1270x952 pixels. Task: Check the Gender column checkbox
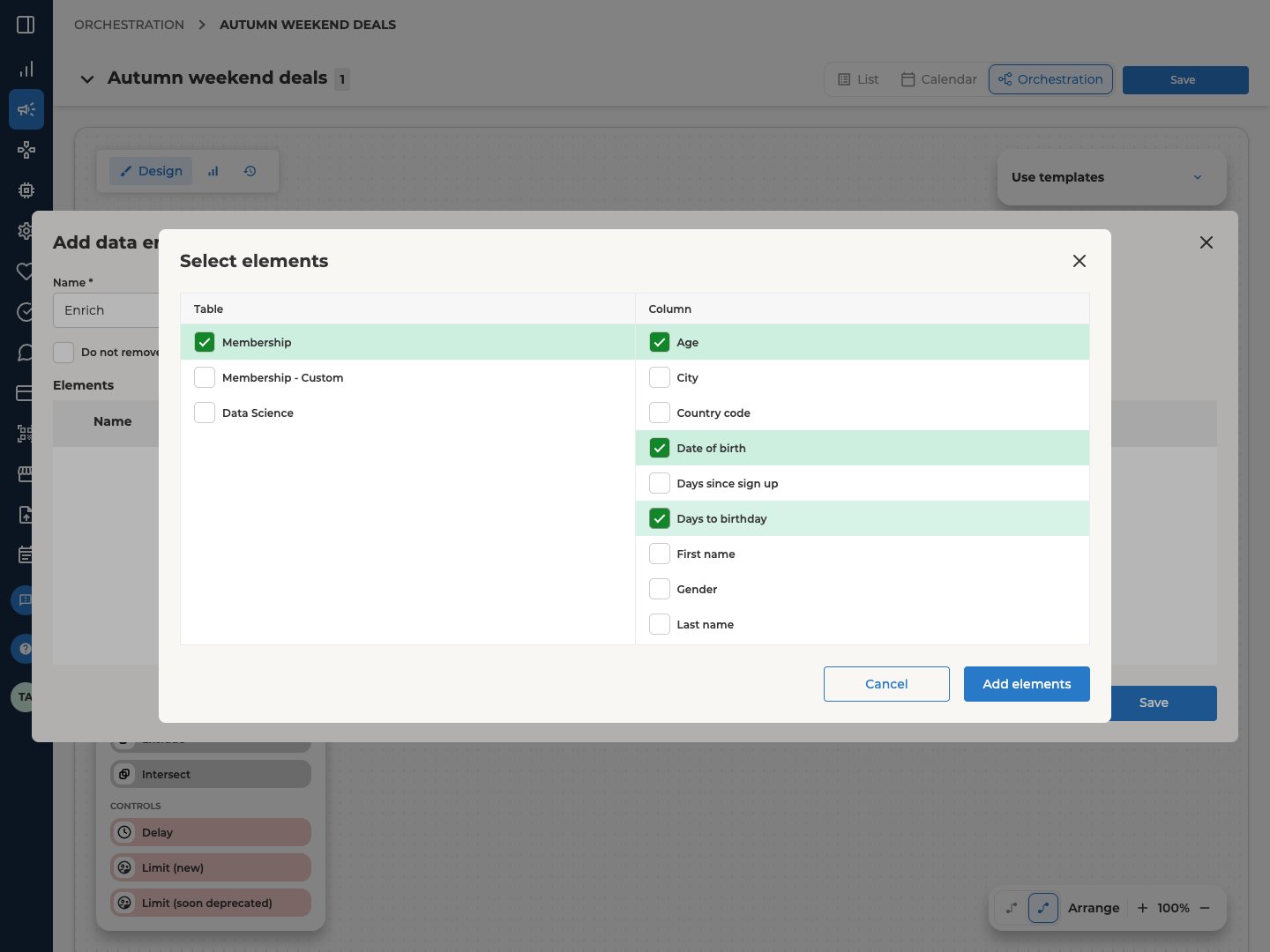660,589
